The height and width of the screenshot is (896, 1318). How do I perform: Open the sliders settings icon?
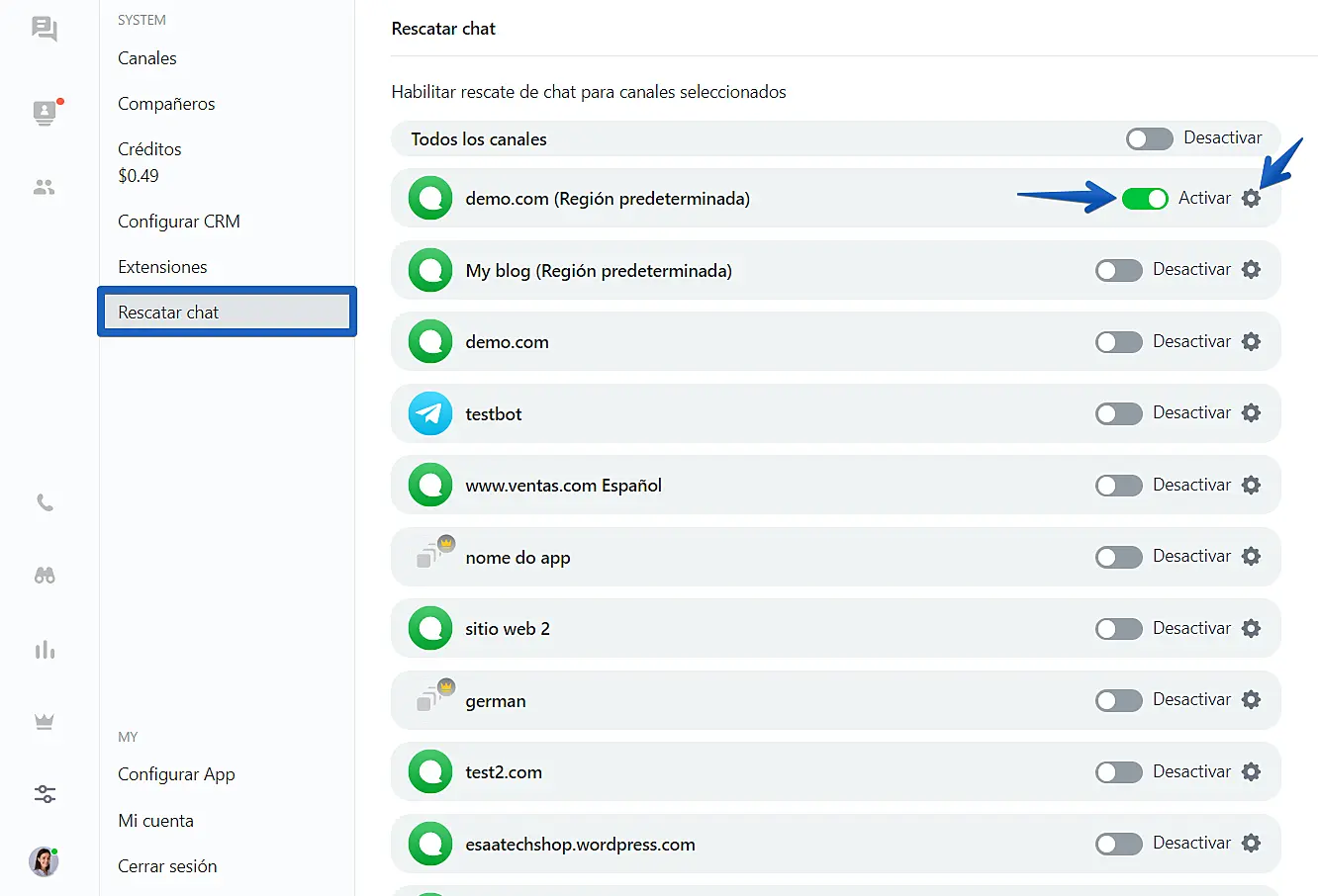[x=45, y=794]
